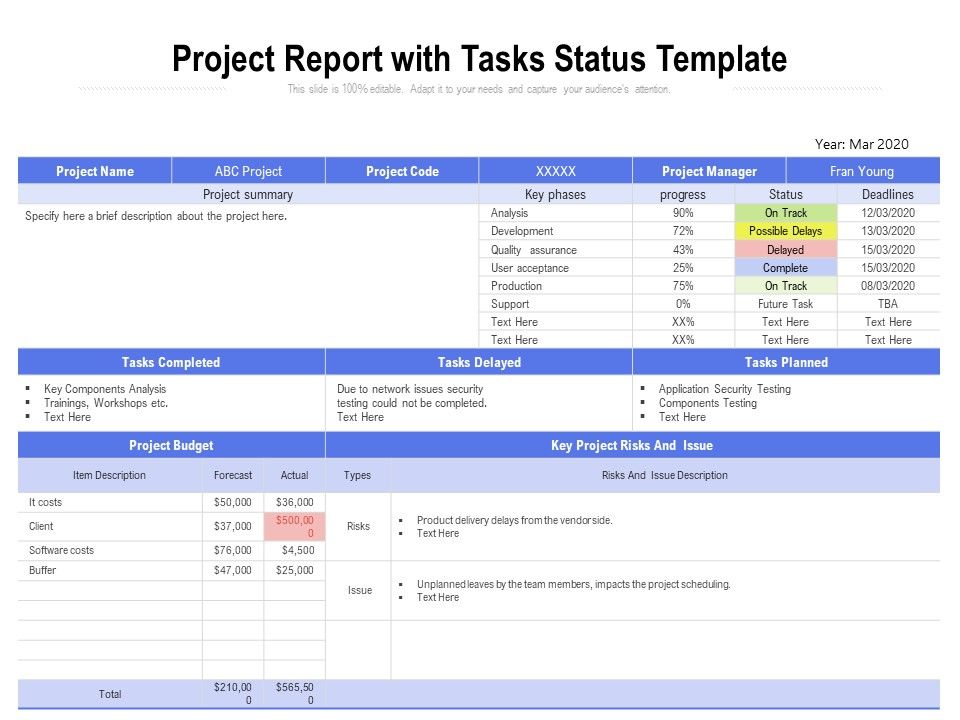
Task: Click the 'Project summary' heading
Action: point(248,194)
